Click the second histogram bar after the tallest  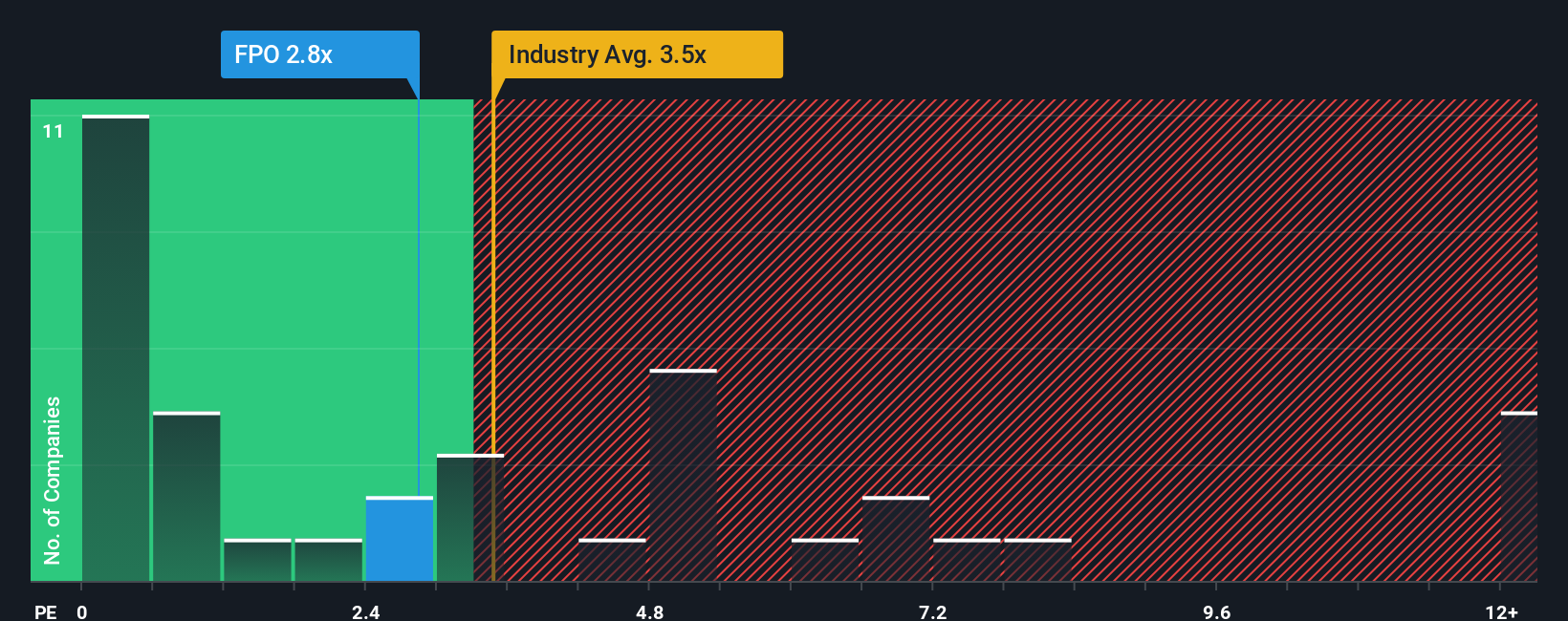(x=186, y=497)
